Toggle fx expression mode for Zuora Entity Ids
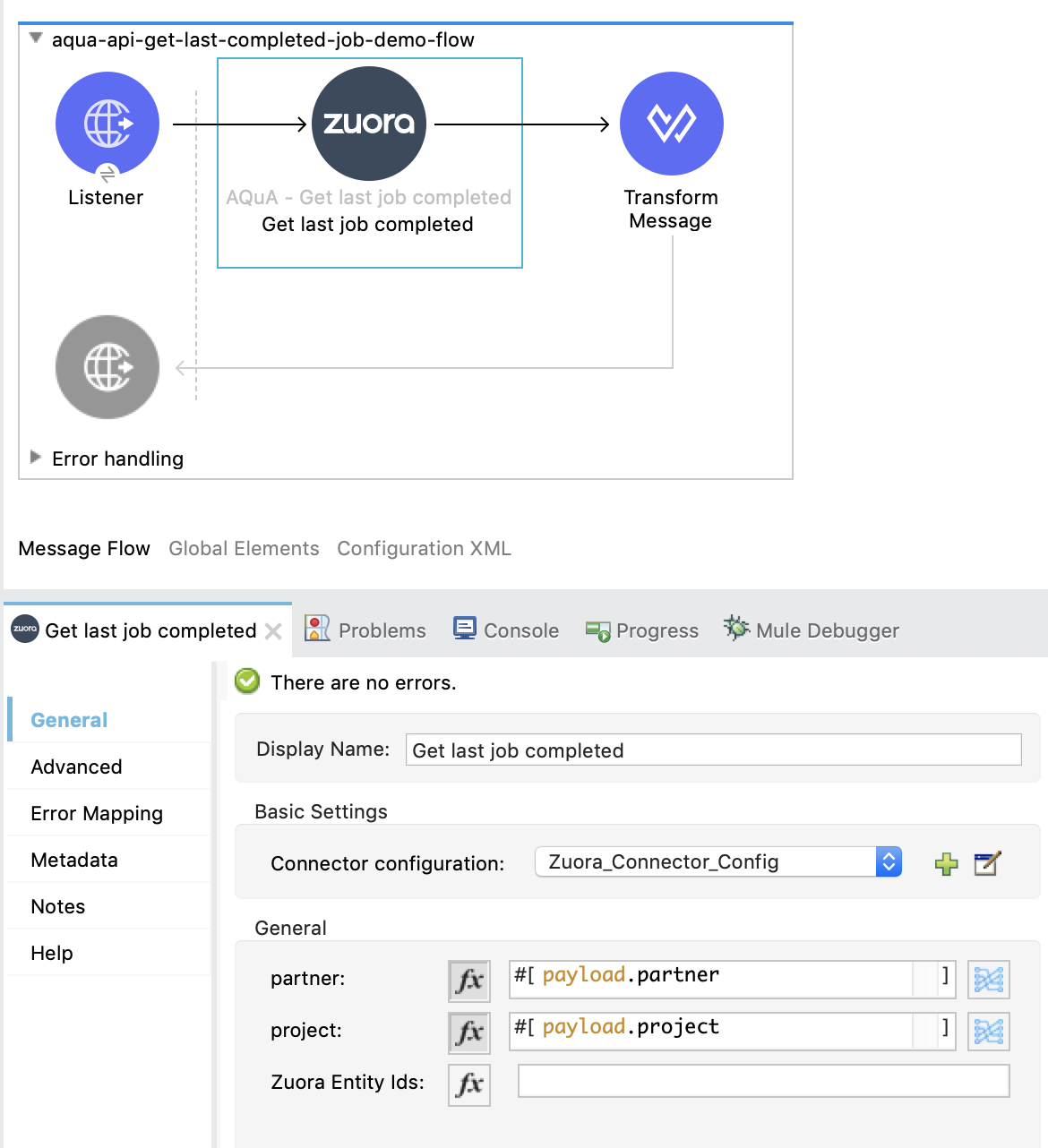The image size is (1048, 1148). (469, 1084)
